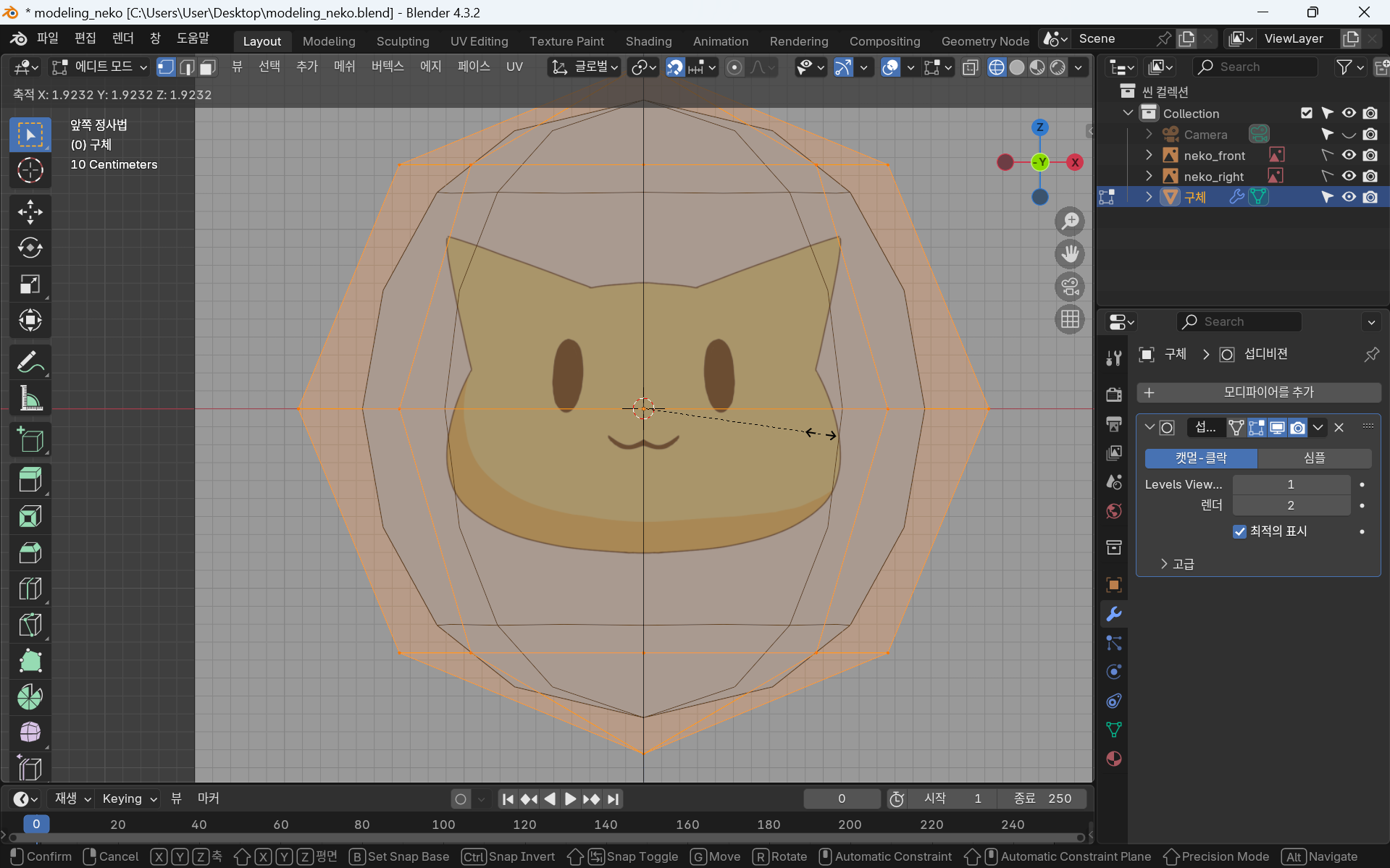Select the Measure tool
The image size is (1390, 868).
coord(30,398)
